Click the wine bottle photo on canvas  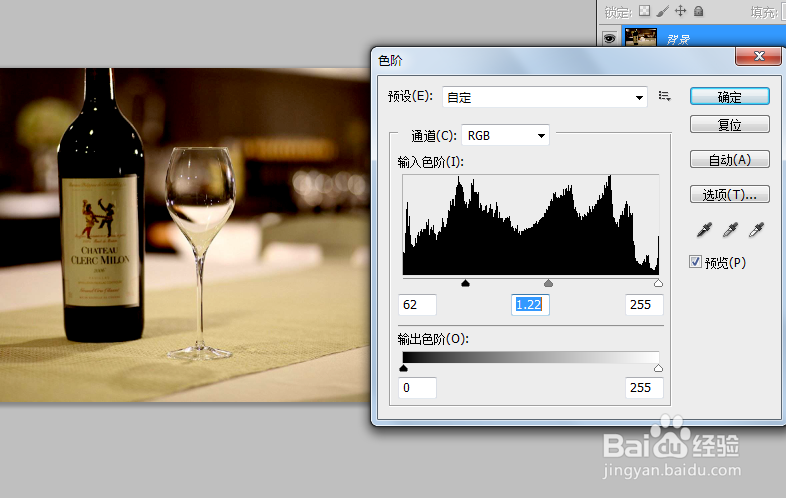pyautogui.click(x=184, y=235)
